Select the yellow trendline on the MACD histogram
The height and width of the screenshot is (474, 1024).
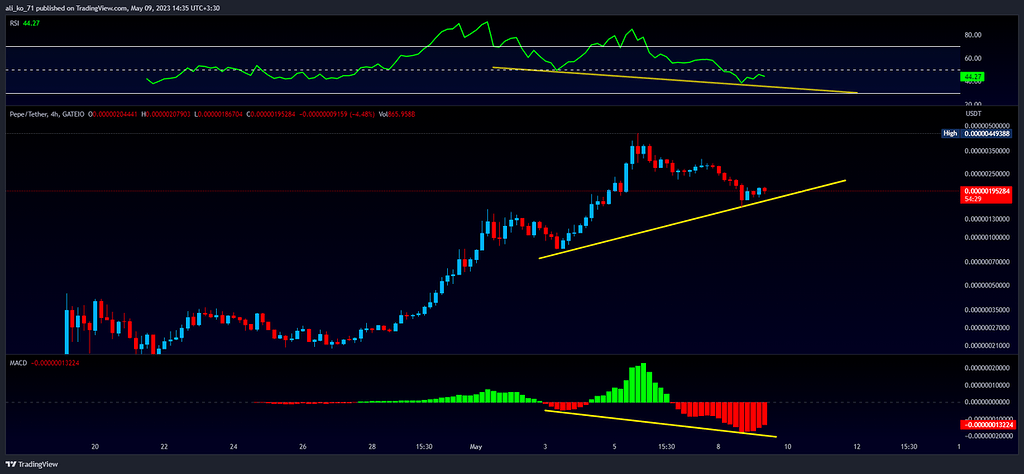pos(660,423)
